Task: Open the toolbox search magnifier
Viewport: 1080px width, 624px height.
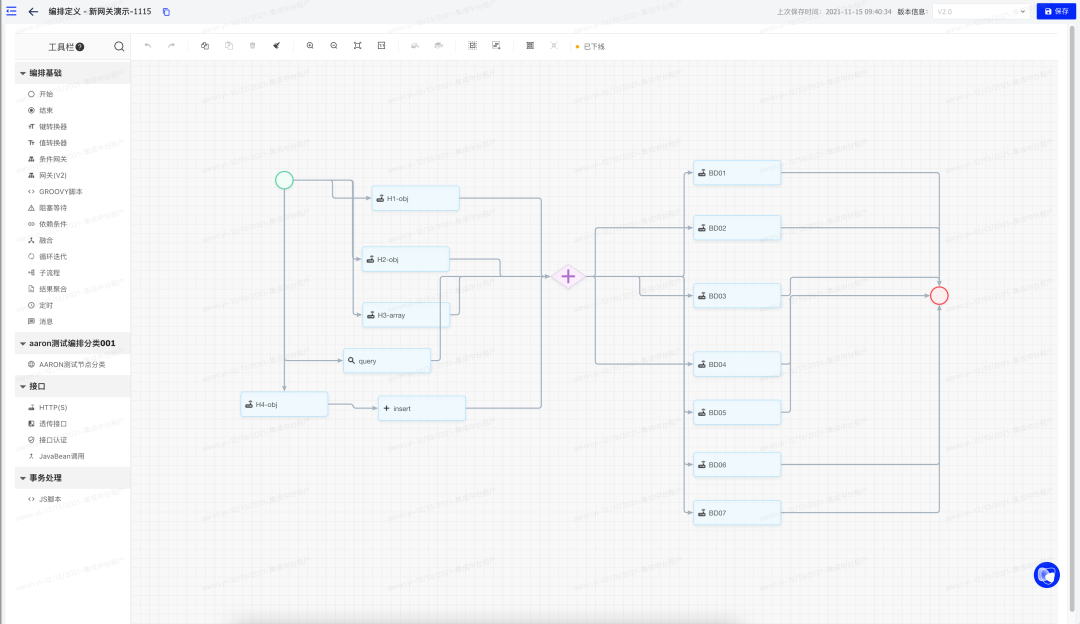Action: click(x=119, y=46)
